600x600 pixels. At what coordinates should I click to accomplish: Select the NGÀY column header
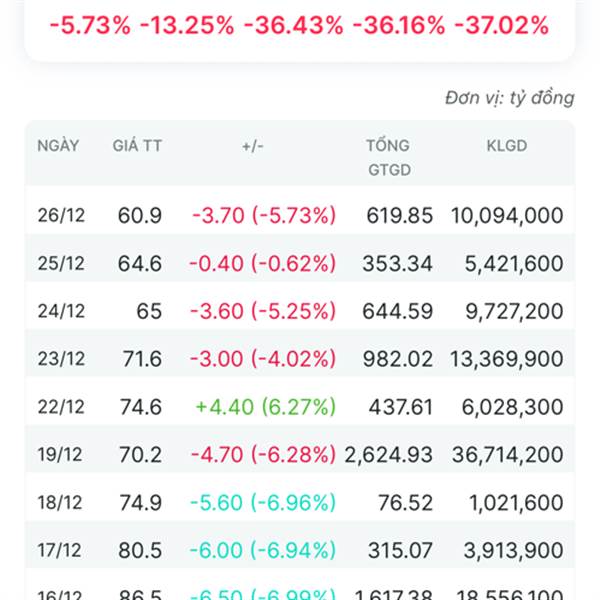[x=58, y=145]
